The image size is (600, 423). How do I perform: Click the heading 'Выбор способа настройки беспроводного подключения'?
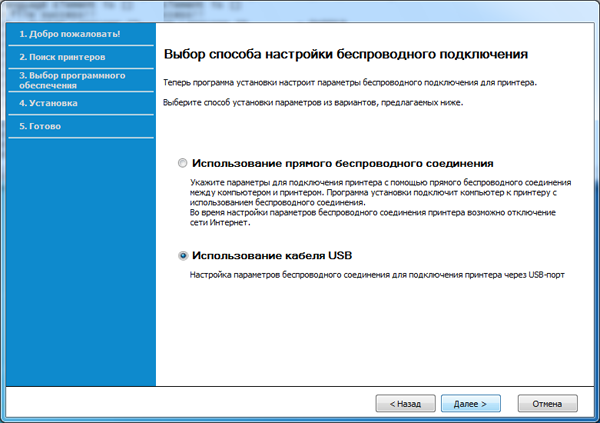pyautogui.click(x=345, y=52)
